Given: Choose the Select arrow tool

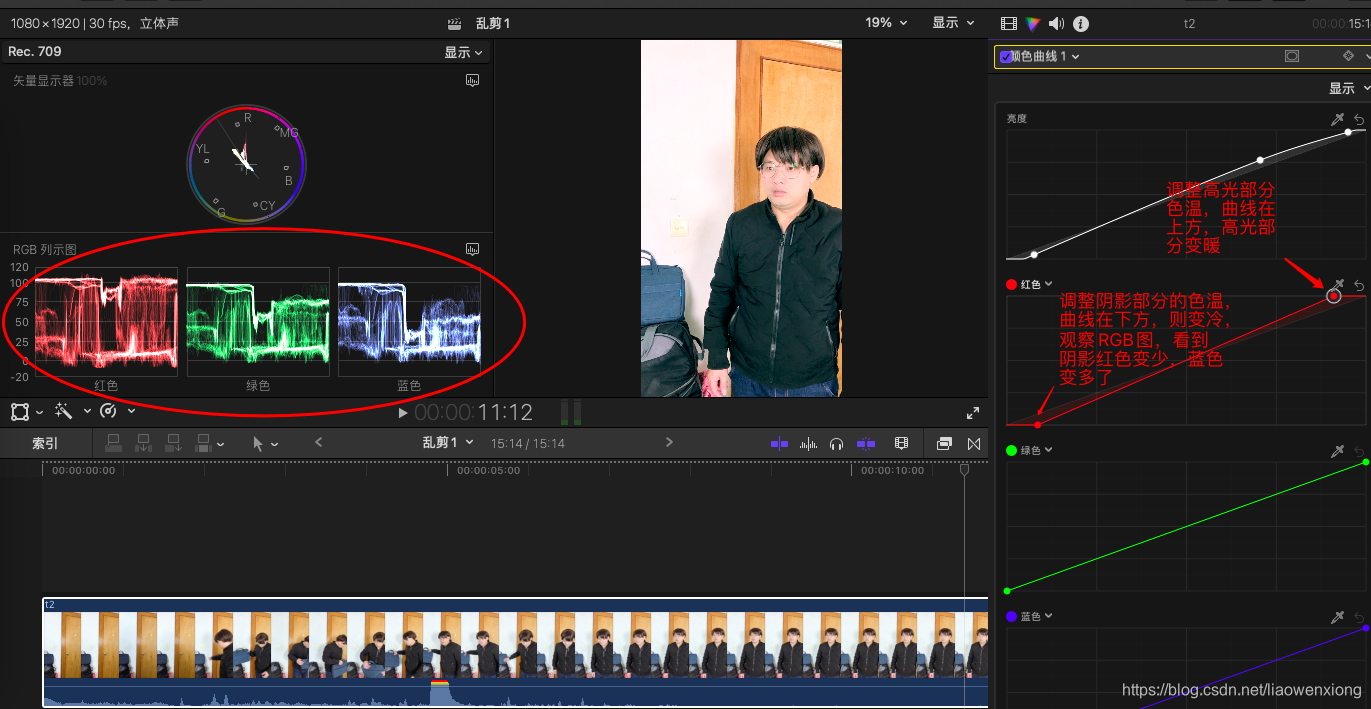Looking at the screenshot, I should tap(258, 443).
